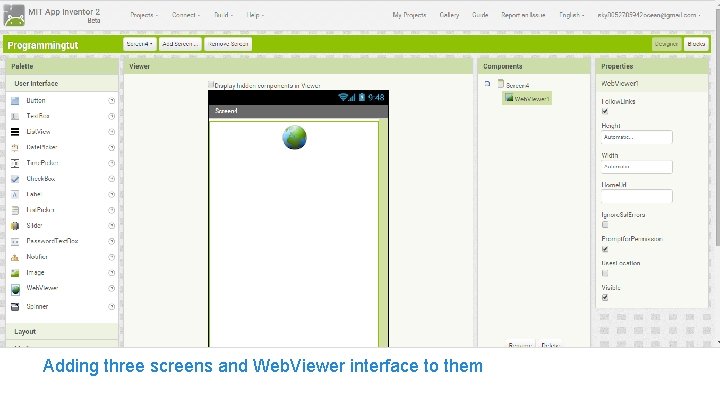Open the Screen4 selector dropdown
This screenshot has width=720, height=405.
click(139, 44)
